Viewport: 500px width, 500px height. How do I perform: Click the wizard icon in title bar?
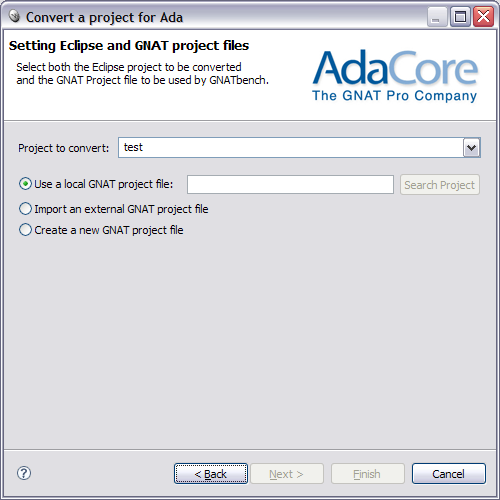14,16
